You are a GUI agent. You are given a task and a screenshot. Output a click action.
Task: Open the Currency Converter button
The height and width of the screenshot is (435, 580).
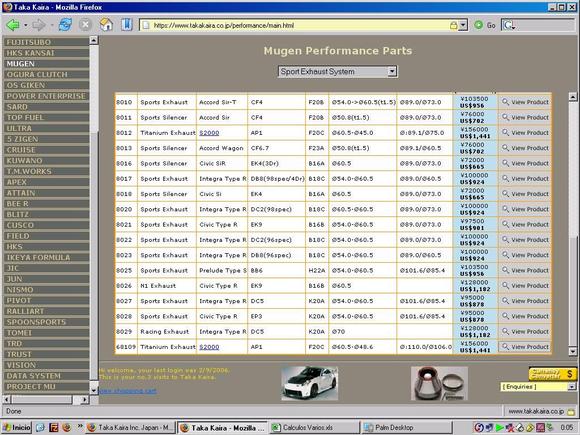(x=553, y=374)
